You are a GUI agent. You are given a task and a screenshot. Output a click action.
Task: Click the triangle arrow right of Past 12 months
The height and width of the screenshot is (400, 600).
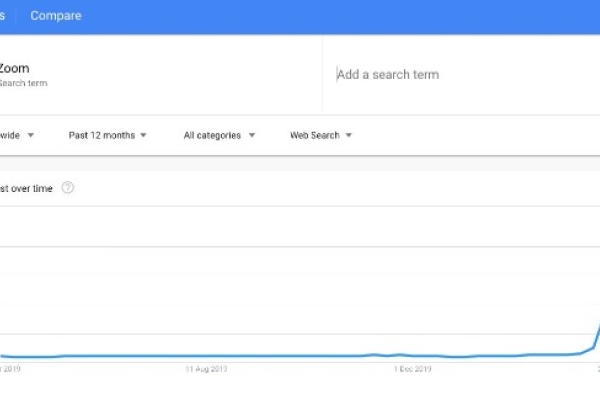point(144,135)
